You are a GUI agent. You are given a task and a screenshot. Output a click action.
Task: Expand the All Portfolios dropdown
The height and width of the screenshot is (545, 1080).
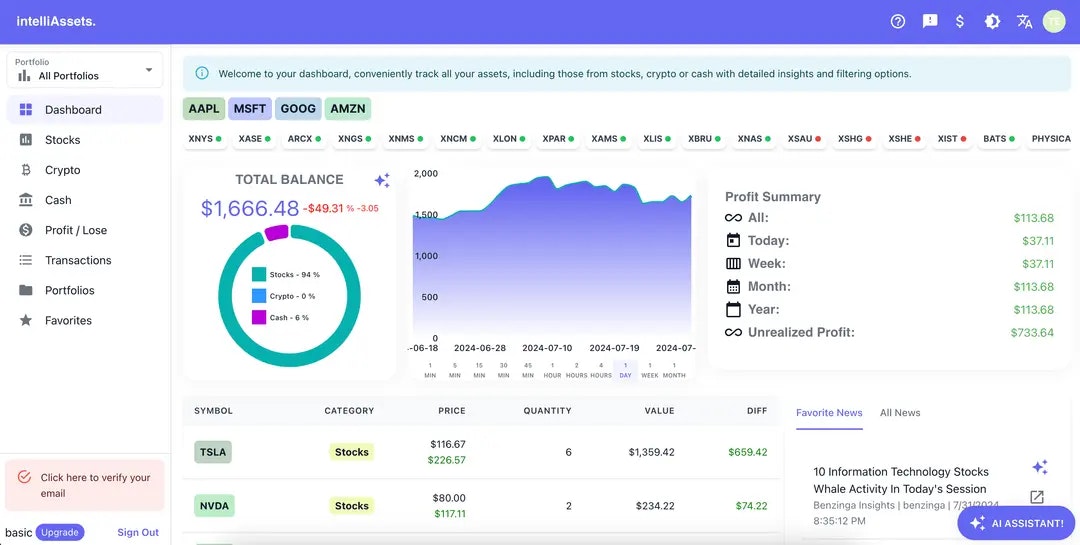coord(85,70)
